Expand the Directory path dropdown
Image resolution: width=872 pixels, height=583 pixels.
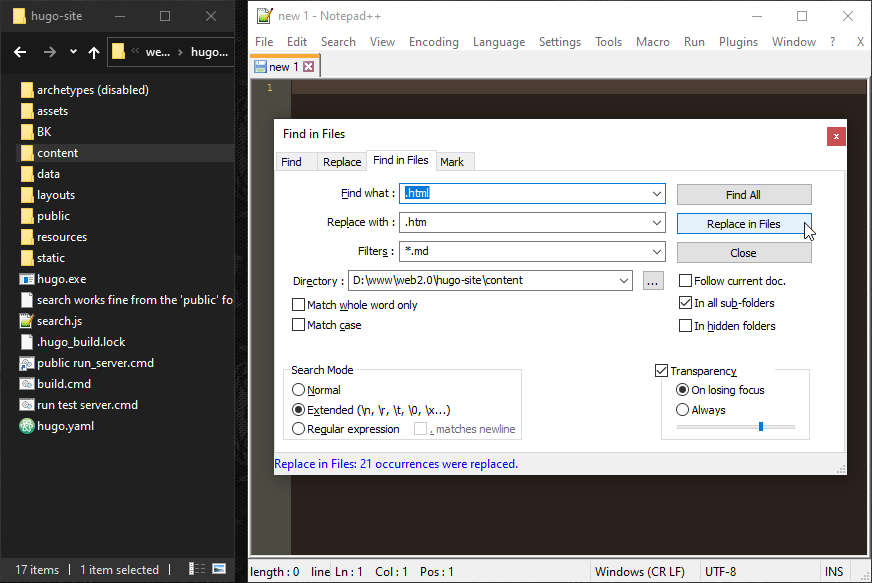(624, 281)
